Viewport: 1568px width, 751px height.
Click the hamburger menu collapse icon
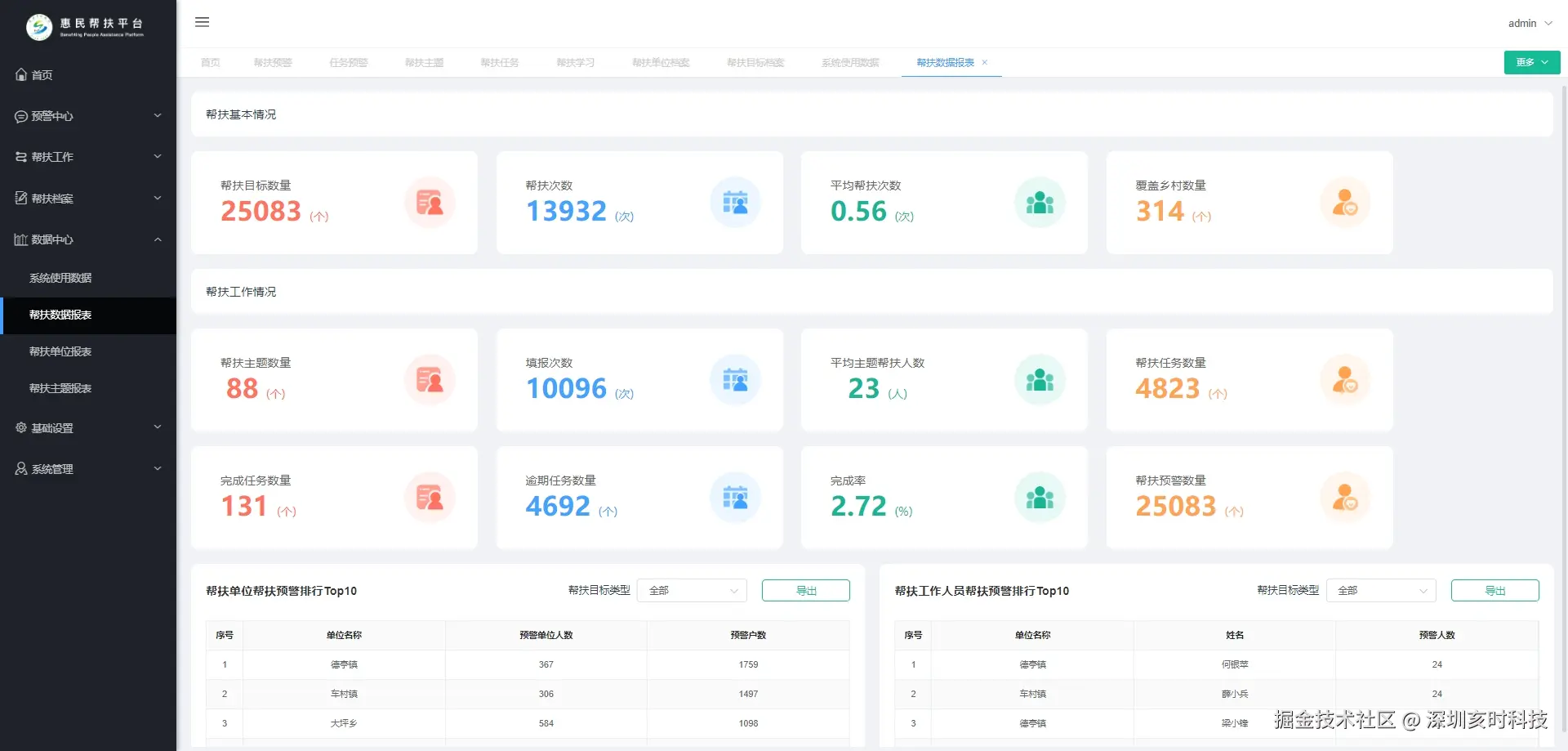coord(202,22)
